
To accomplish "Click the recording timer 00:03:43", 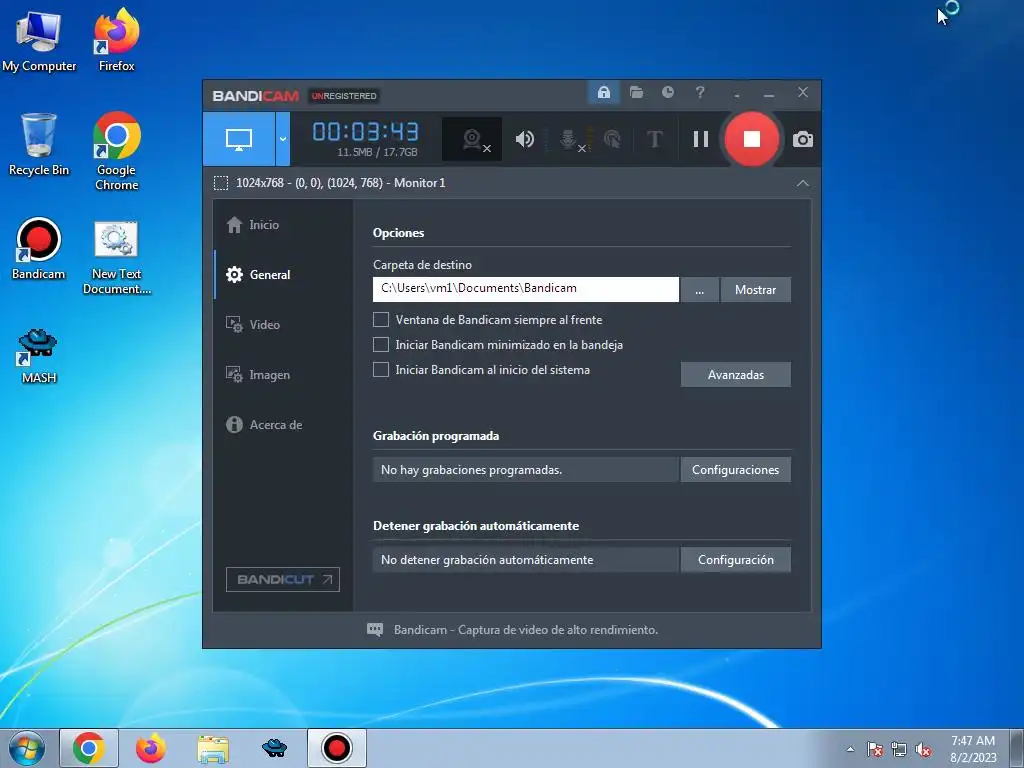I will [365, 132].
